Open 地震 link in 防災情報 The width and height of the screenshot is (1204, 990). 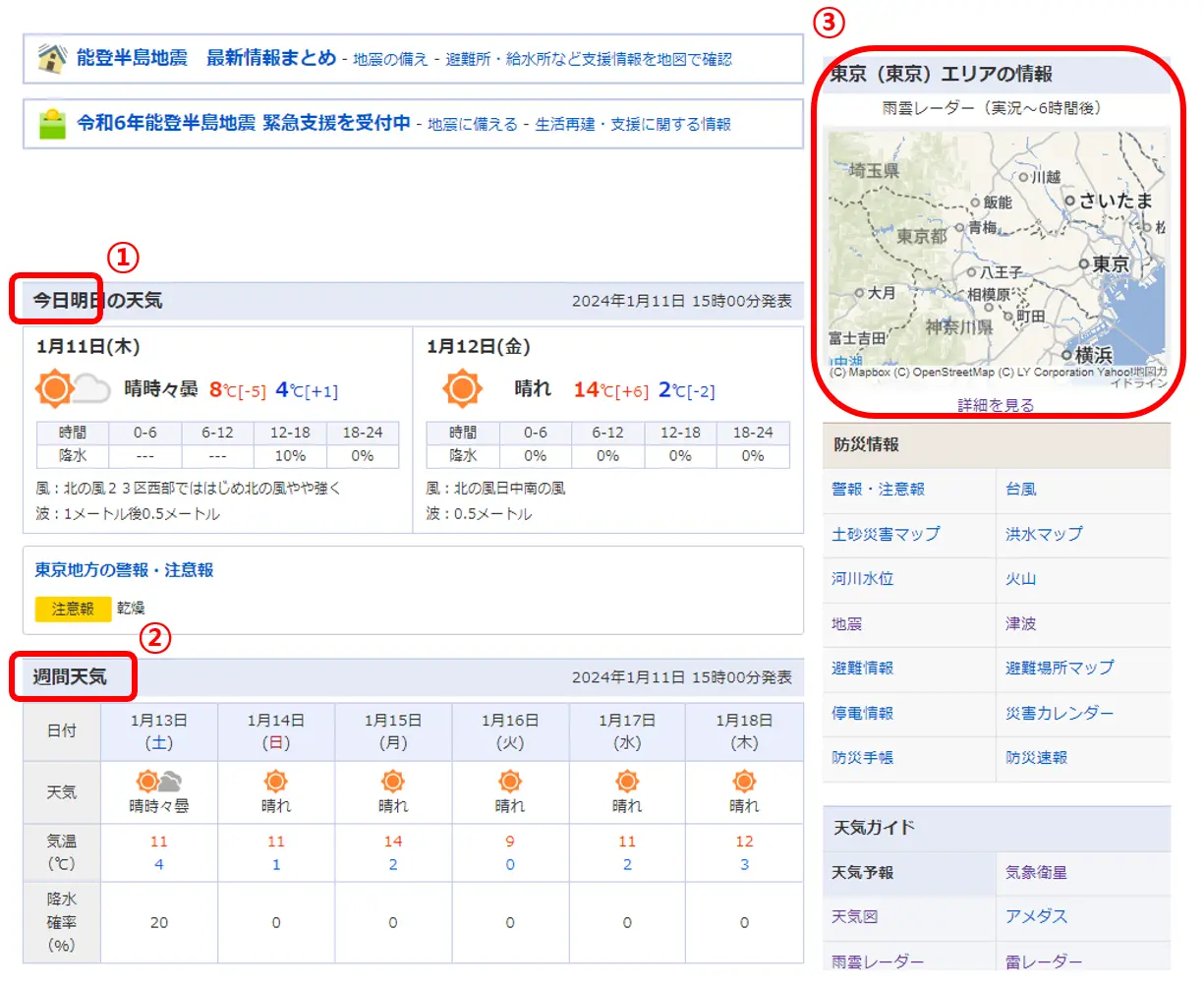tap(846, 624)
